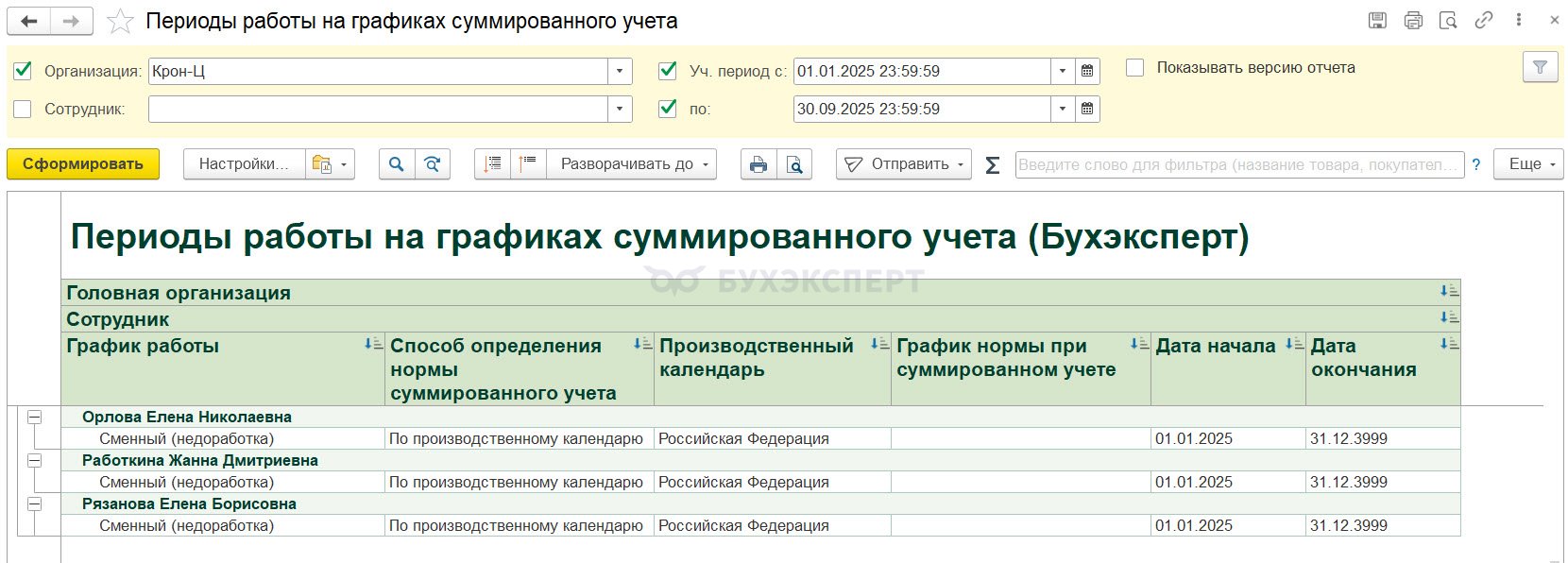The image size is (1568, 563).
Task: Open the Отправить dropdown menu
Action: [x=903, y=164]
